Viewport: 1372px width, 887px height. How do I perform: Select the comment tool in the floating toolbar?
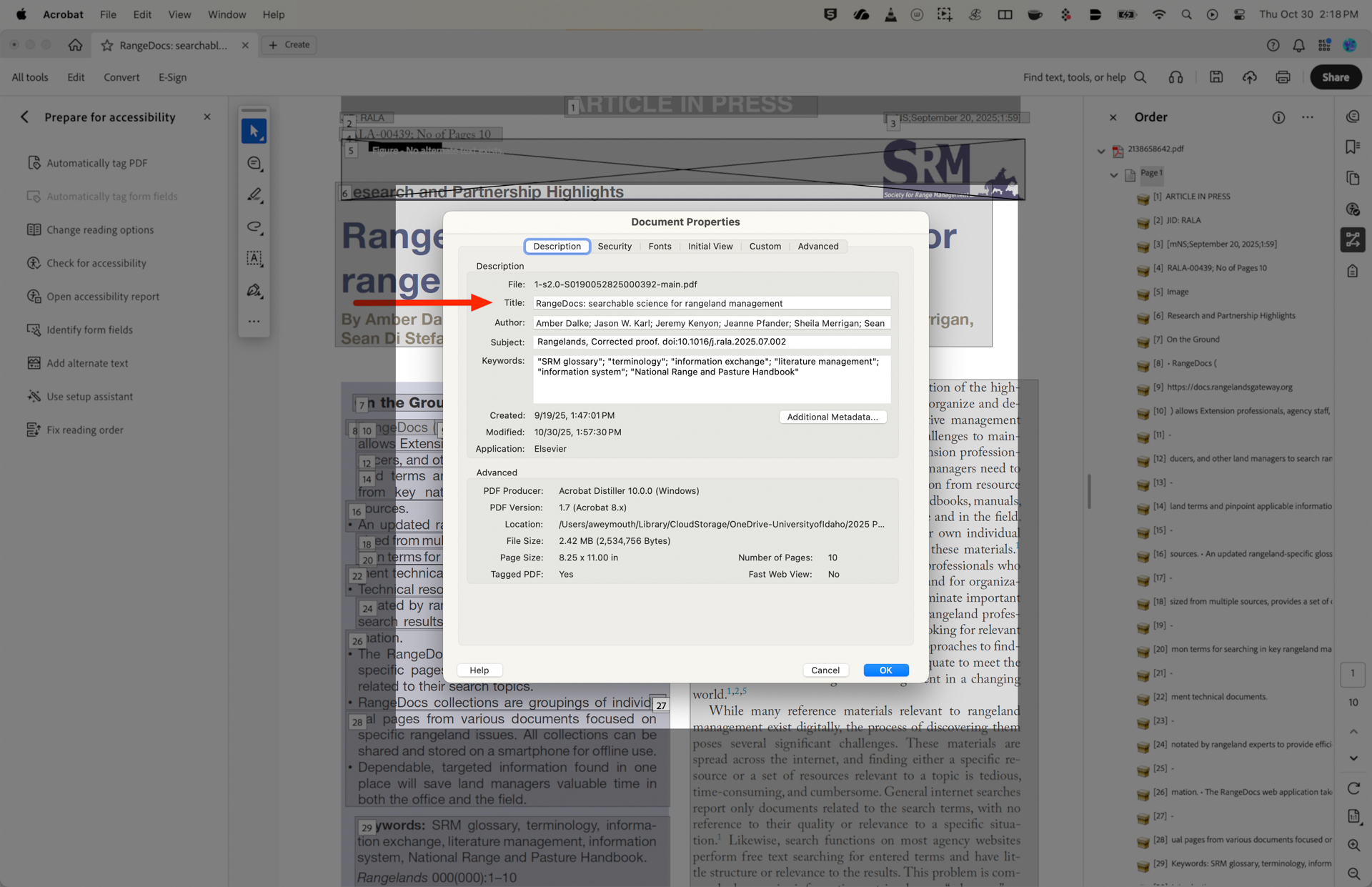pyautogui.click(x=254, y=163)
